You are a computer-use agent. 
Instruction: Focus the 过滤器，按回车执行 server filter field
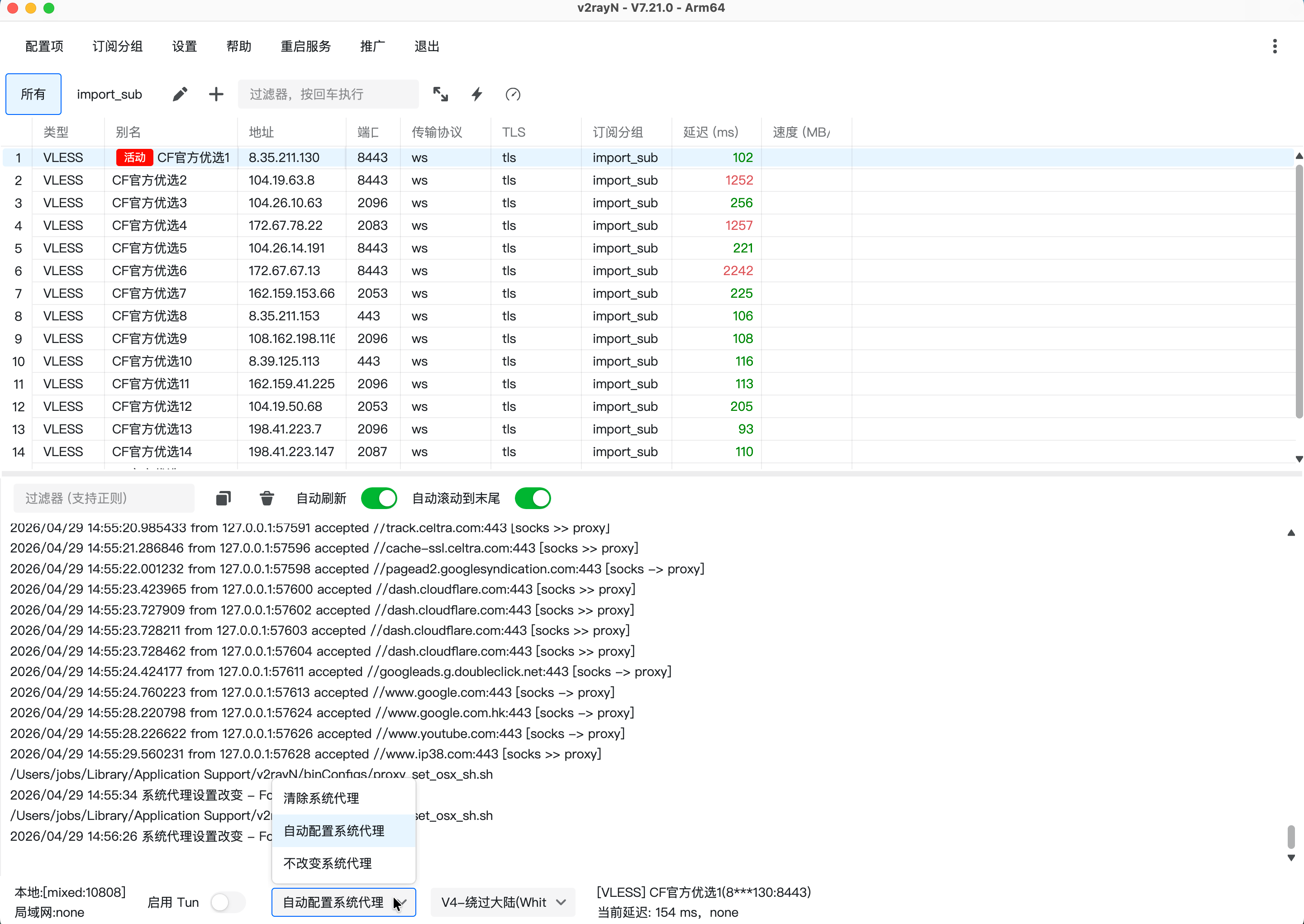click(328, 94)
